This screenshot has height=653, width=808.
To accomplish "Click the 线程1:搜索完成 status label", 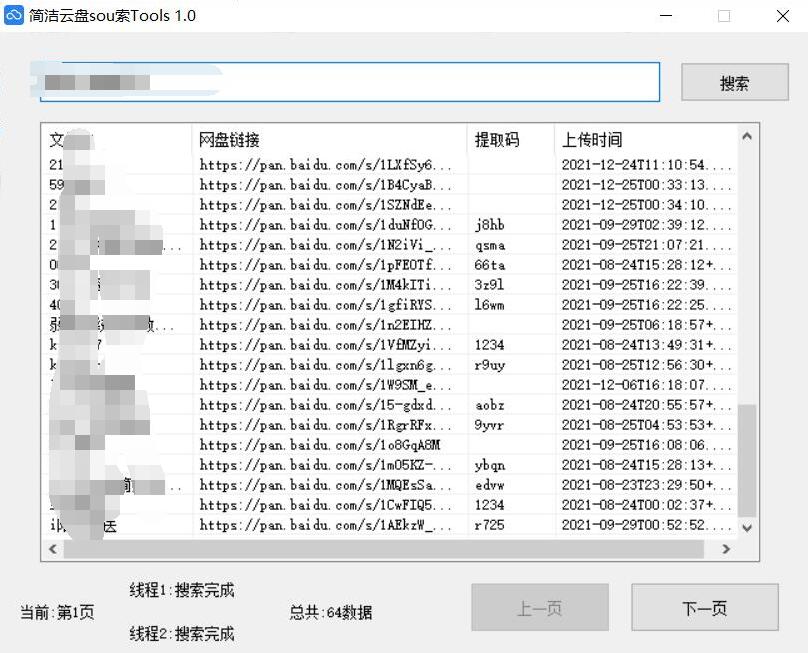I will pyautogui.click(x=182, y=590).
